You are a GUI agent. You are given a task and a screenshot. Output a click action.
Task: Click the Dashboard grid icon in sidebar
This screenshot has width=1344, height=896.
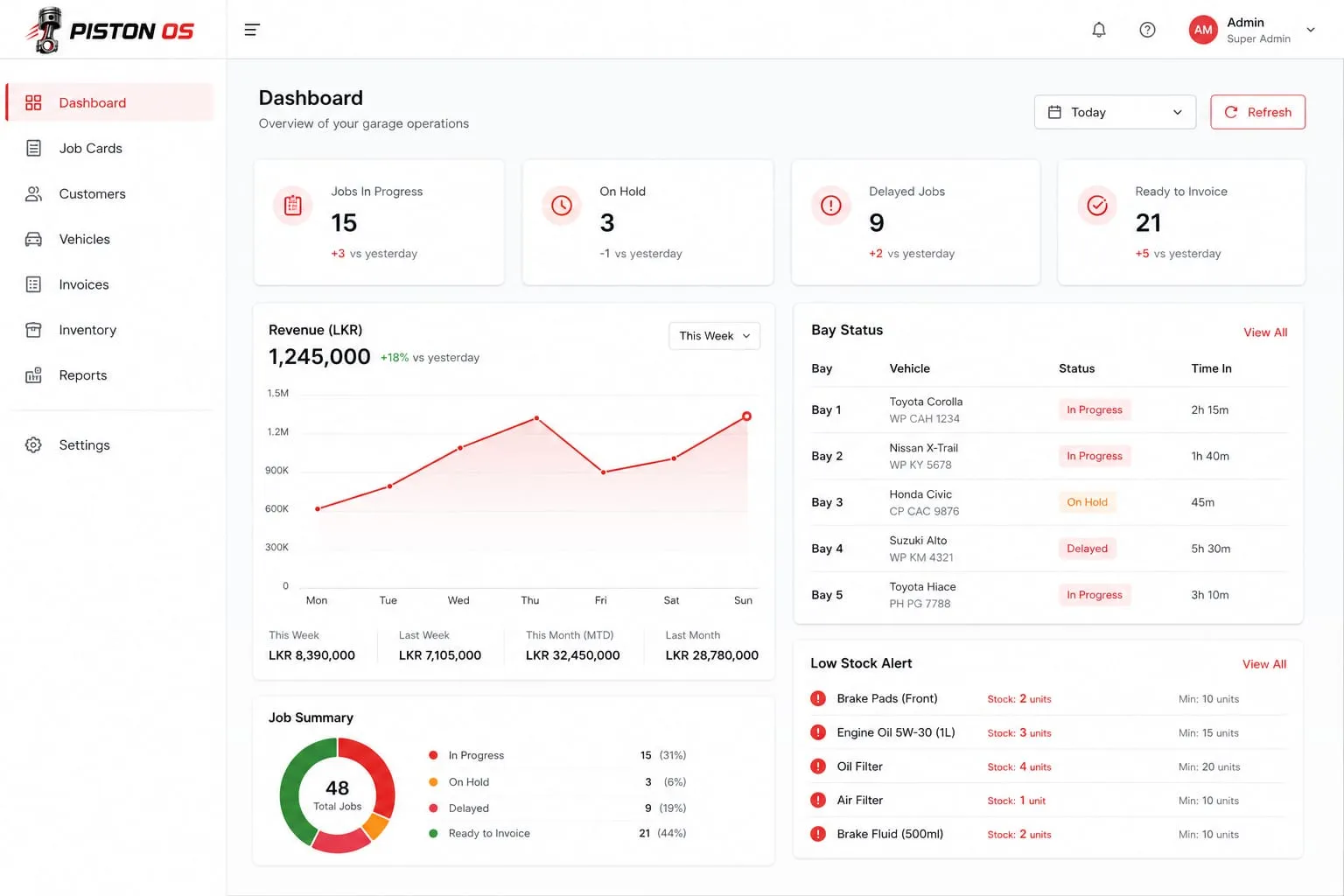tap(33, 102)
